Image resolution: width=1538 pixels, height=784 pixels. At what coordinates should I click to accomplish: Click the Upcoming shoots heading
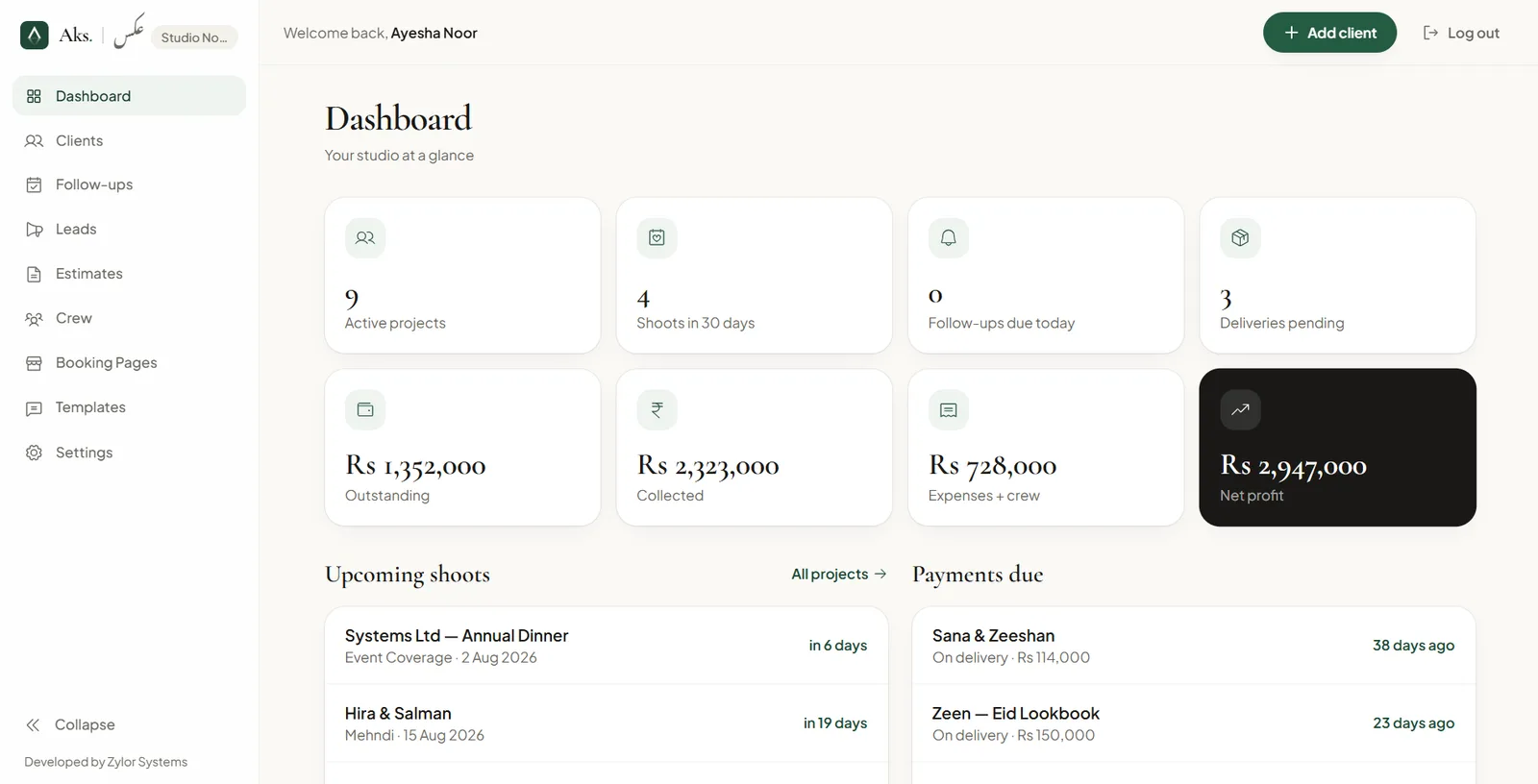click(408, 575)
